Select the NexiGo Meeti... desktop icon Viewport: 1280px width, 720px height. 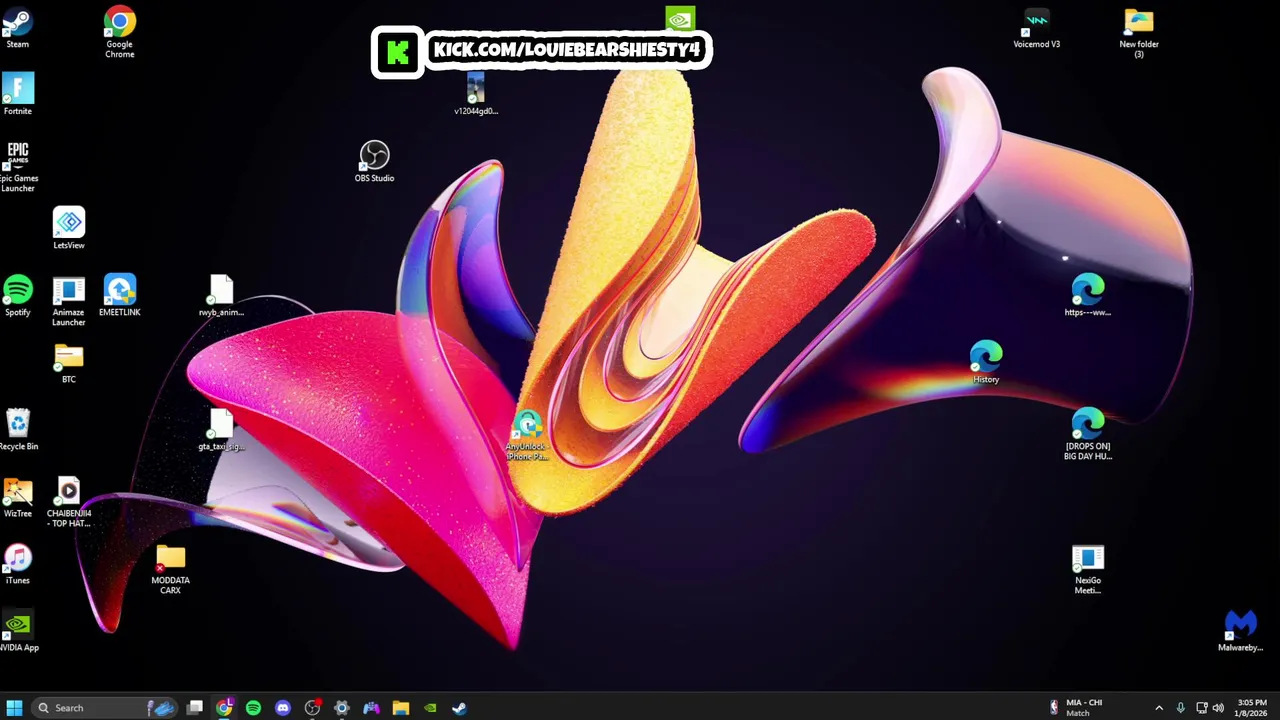tap(1088, 569)
